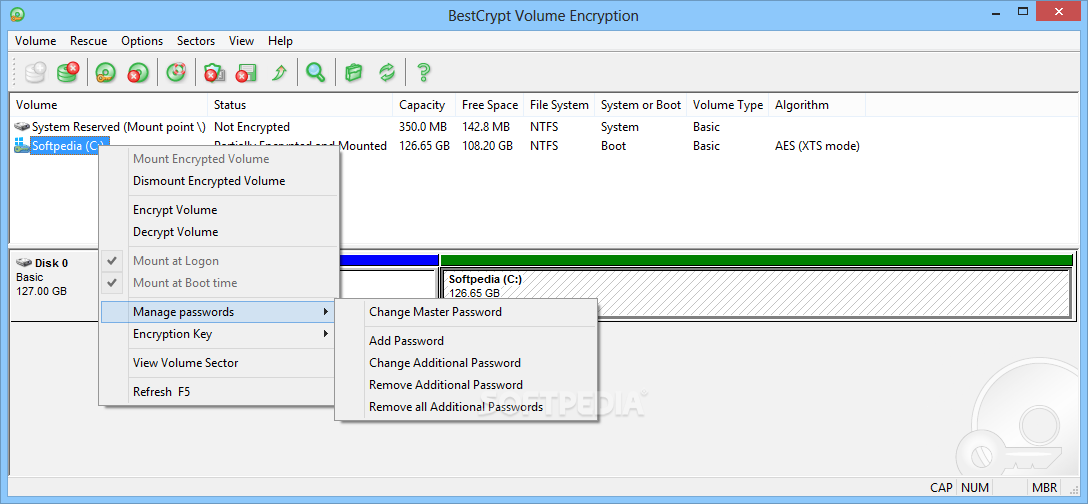The height and width of the screenshot is (504, 1088).
Task: Click the toolbar drag grip handle
Action: point(14,72)
